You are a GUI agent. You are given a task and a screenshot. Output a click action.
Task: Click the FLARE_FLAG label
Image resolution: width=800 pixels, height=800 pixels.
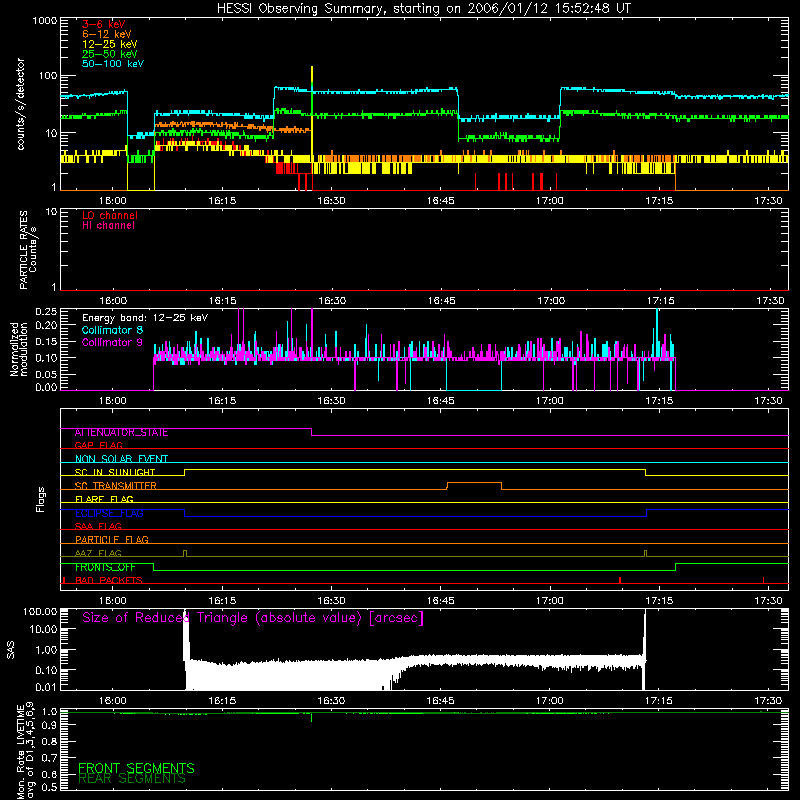pyautogui.click(x=104, y=499)
